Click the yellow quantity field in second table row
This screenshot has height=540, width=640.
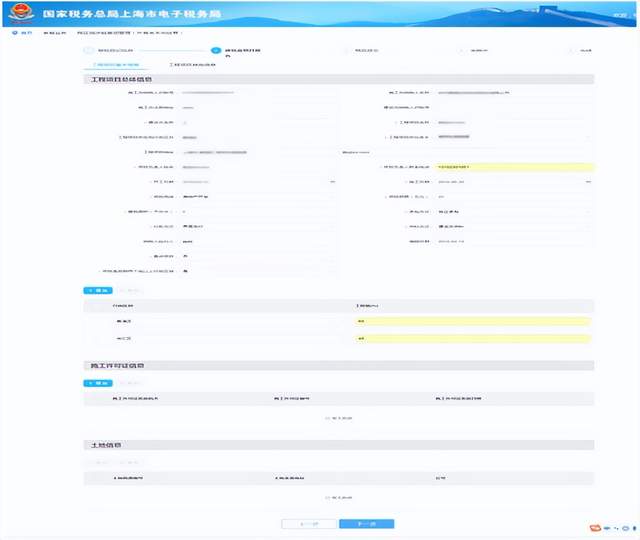[473, 338]
